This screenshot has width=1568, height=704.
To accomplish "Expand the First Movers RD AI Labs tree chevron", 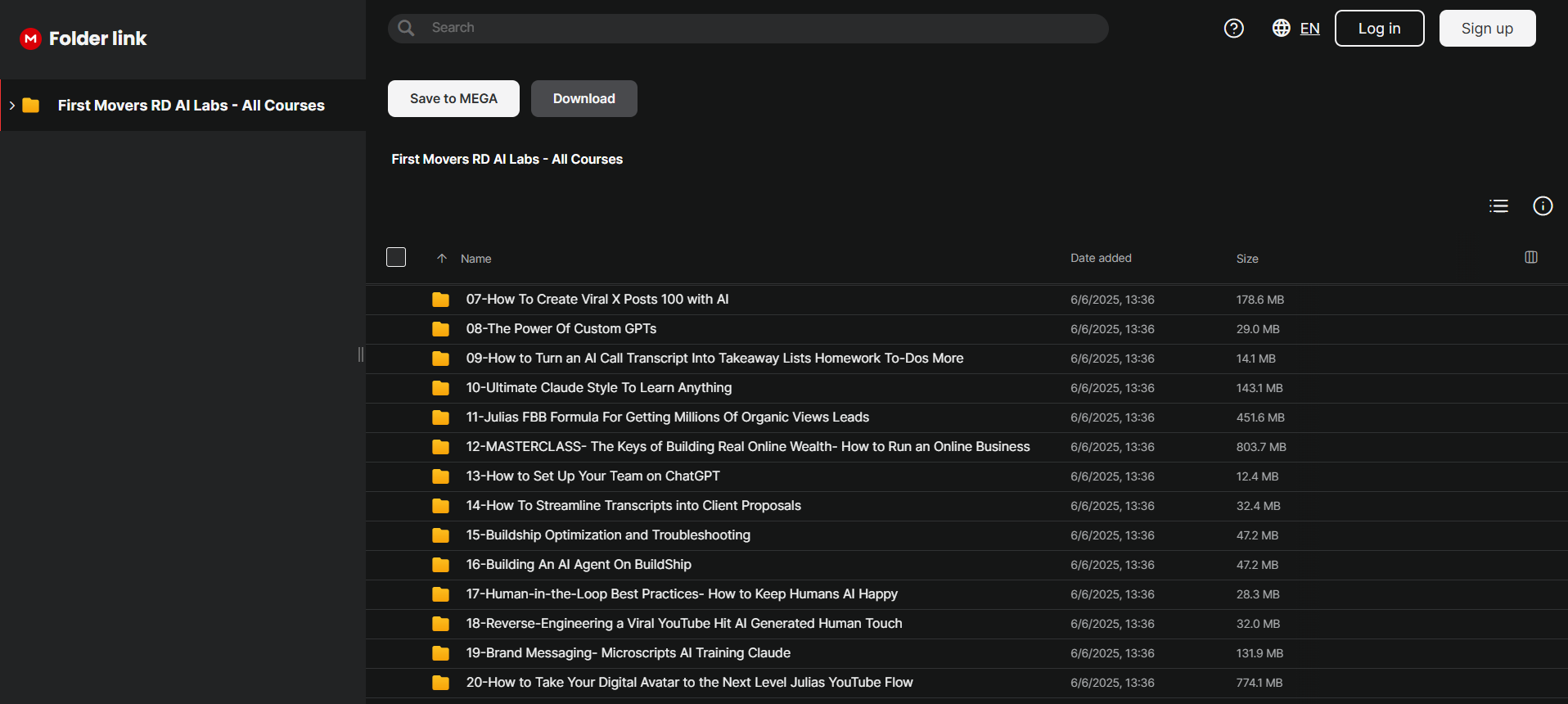I will coord(11,106).
